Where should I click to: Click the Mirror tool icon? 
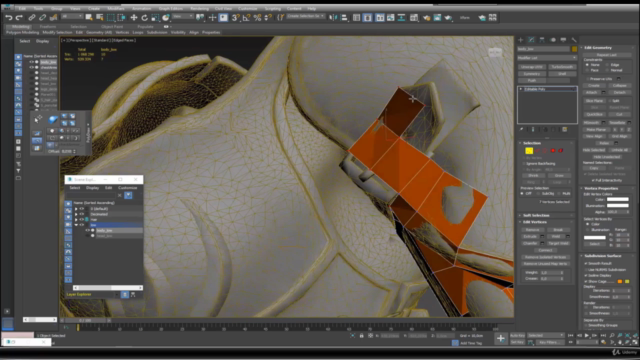(333, 18)
